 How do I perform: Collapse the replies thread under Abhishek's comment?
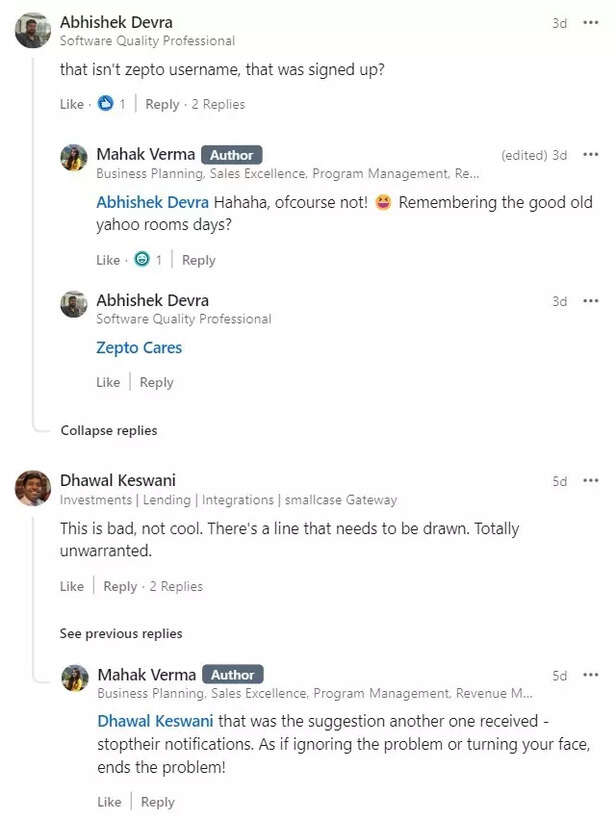(x=108, y=430)
